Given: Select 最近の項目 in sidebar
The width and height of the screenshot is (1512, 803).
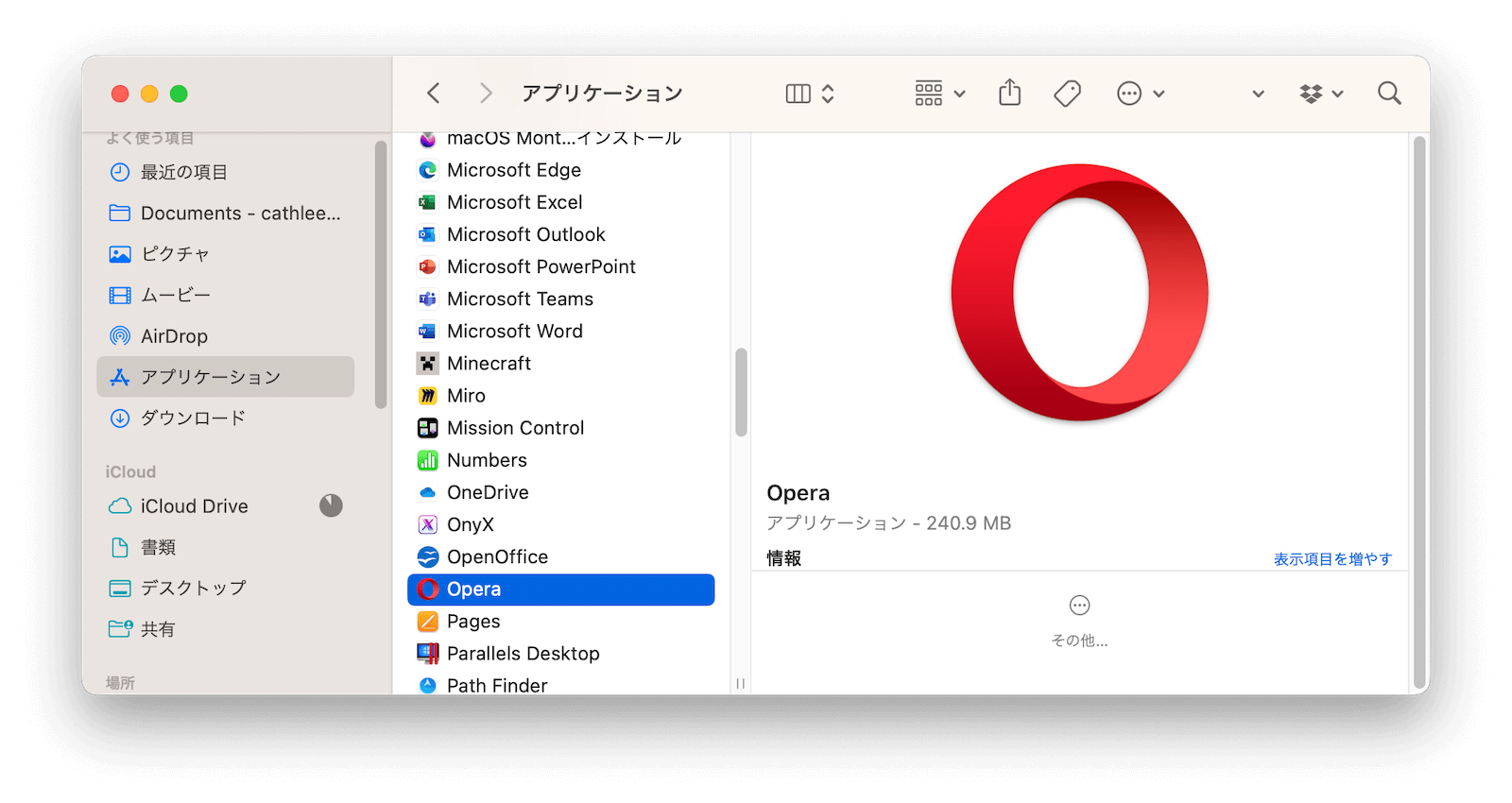Looking at the screenshot, I should 225,172.
